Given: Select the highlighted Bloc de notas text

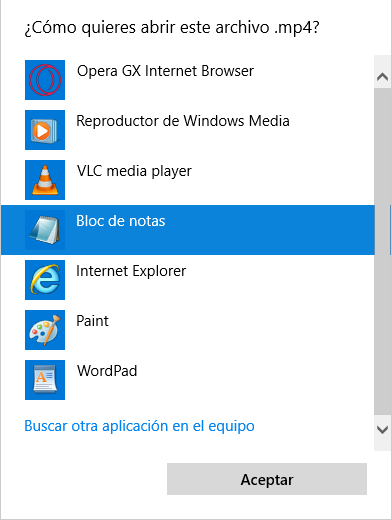Looking at the screenshot, I should (121, 221).
